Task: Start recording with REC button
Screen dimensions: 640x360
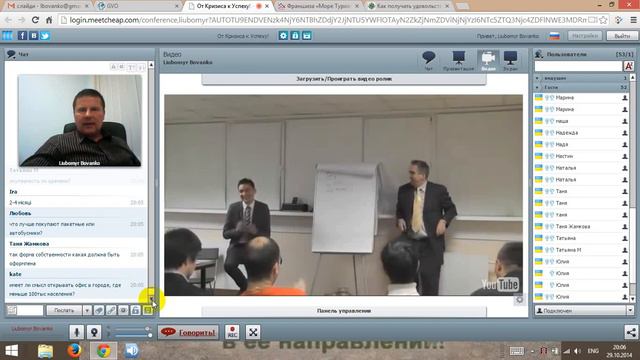Action: tap(232, 332)
